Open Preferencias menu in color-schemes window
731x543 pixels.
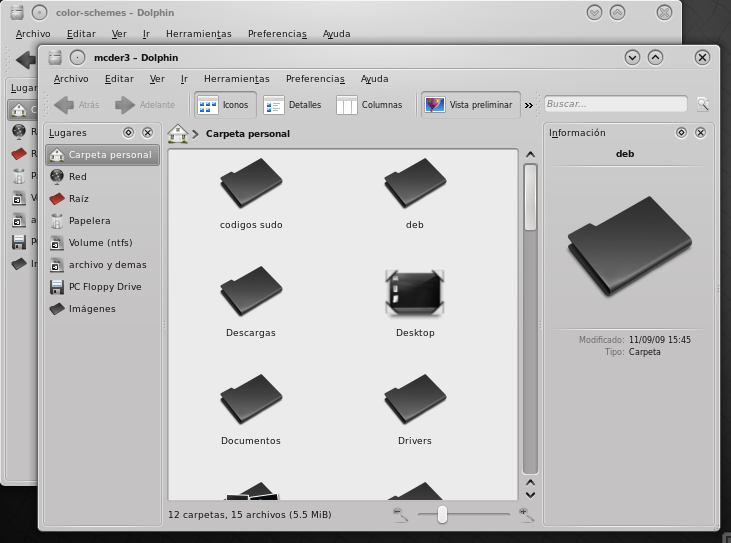pyautogui.click(x=277, y=34)
